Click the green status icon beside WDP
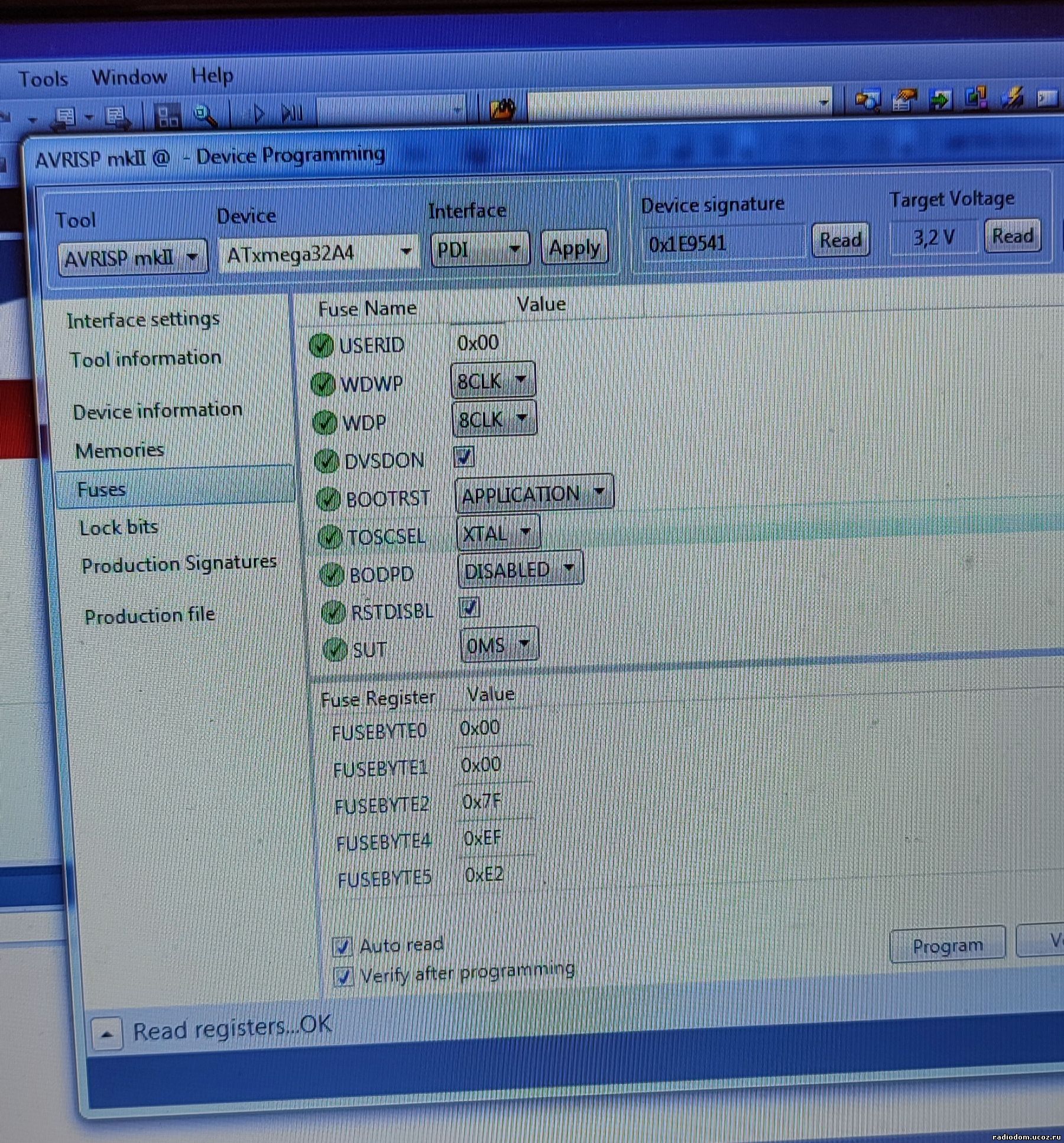This screenshot has height=1143, width=1064. click(x=325, y=422)
